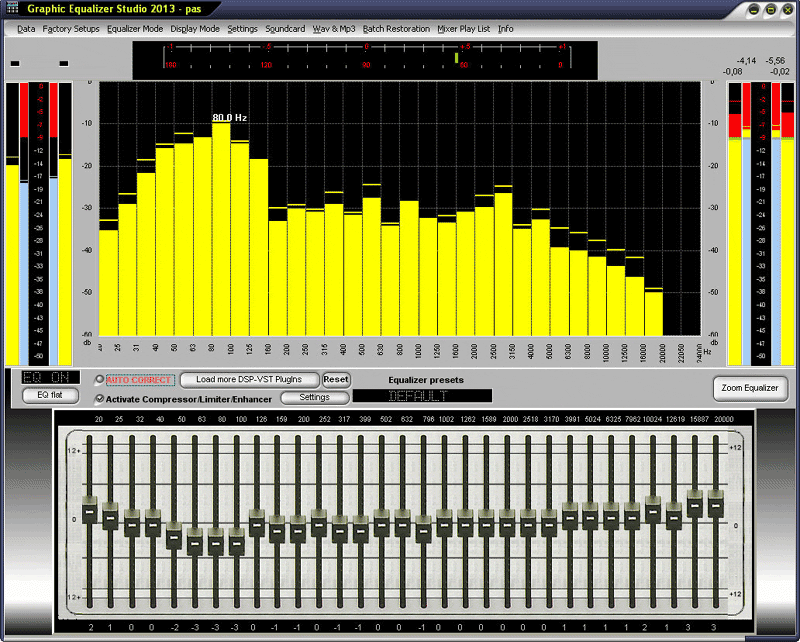The image size is (800, 642).
Task: Open the Info menu
Action: coord(506,29)
